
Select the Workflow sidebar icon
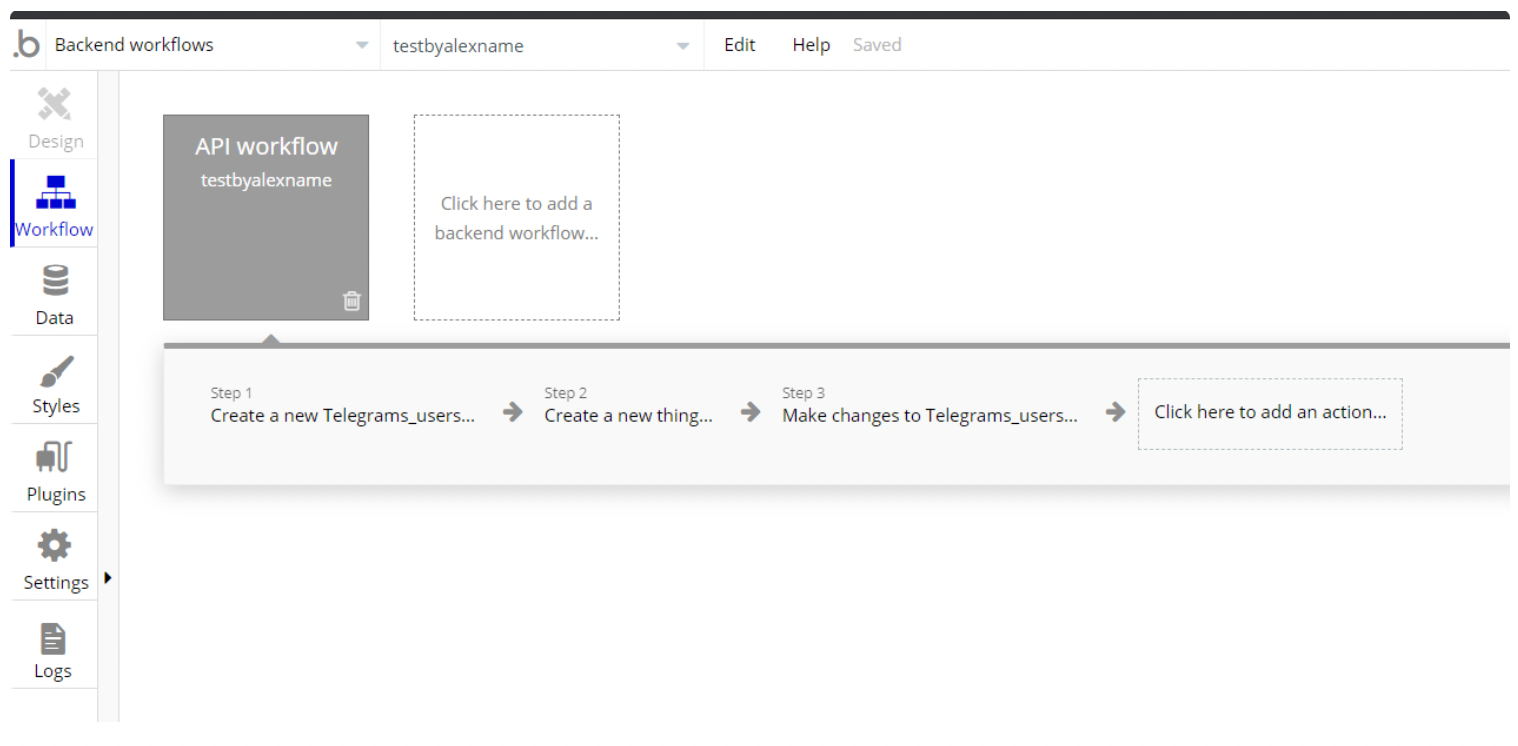55,192
